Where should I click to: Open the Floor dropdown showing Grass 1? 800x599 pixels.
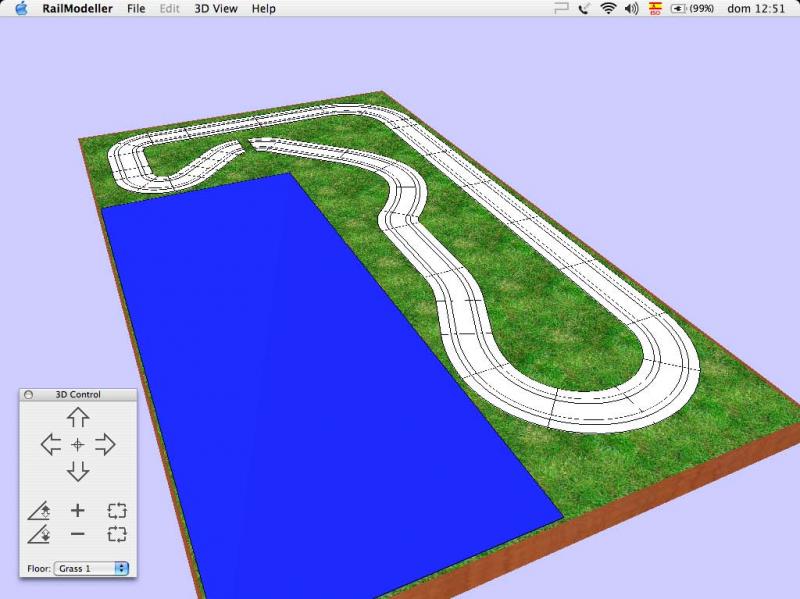92,568
